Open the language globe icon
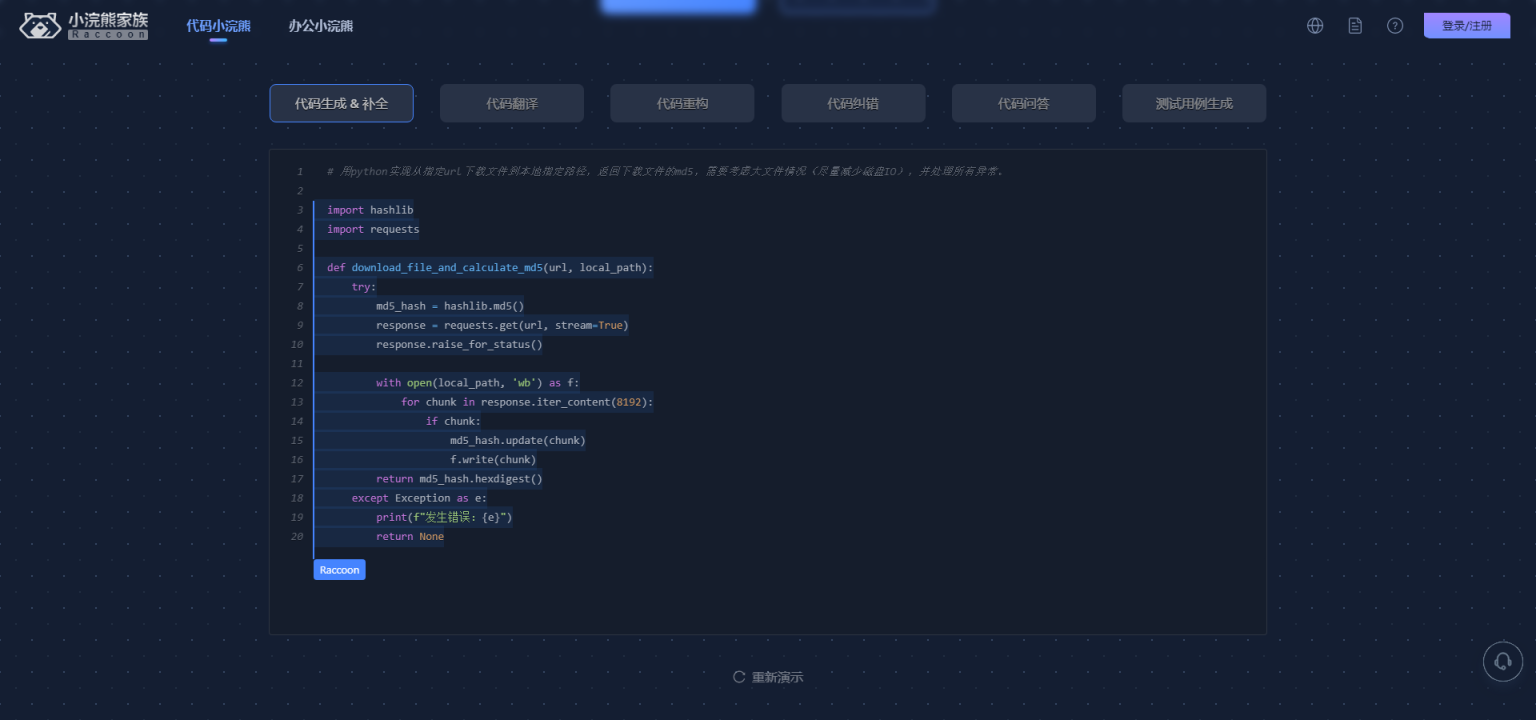 pyautogui.click(x=1315, y=26)
